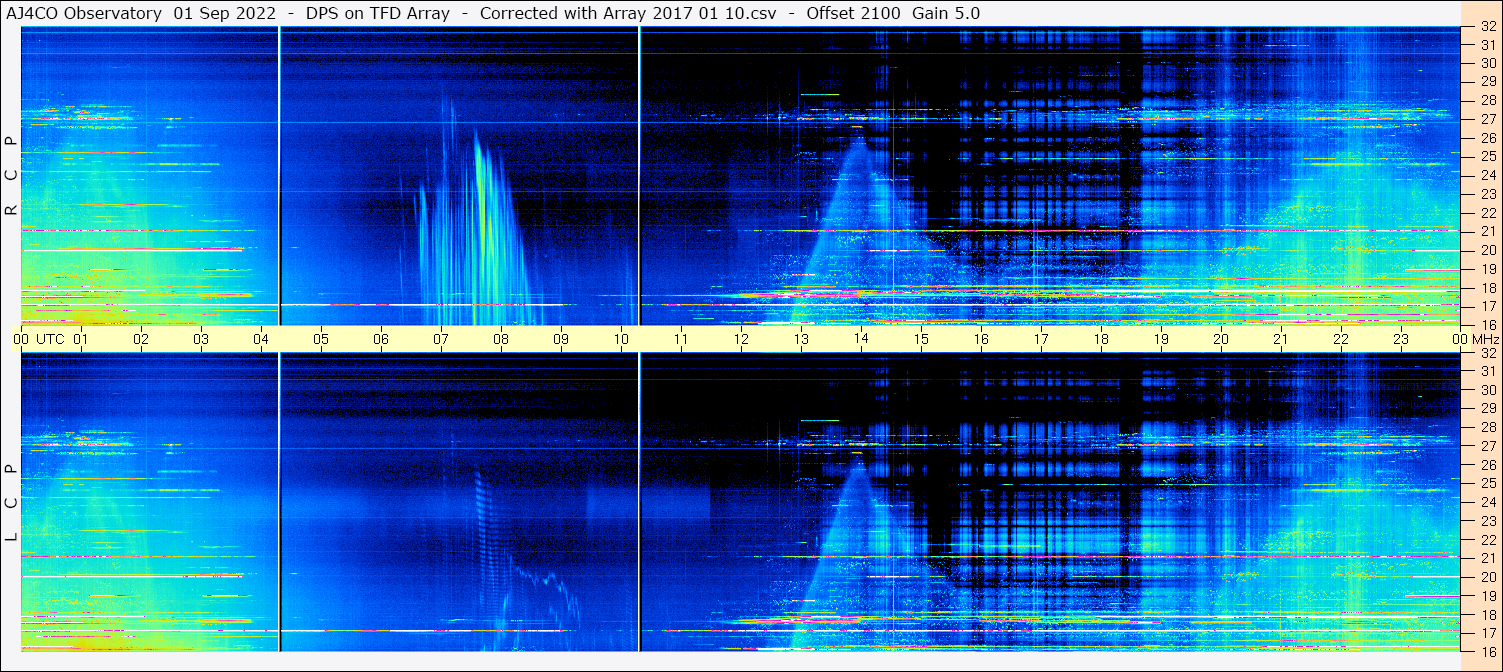1503x672 pixels.
Task: Click the RCP polarization label on left
Action: 11,175
